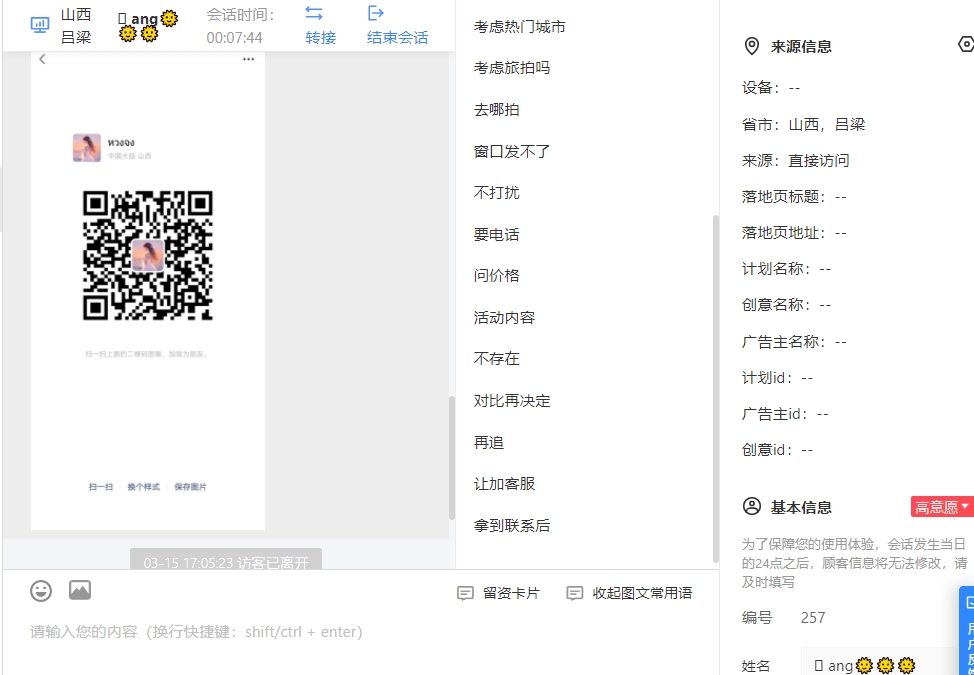Click 保存图片 in the QR image

190,487
